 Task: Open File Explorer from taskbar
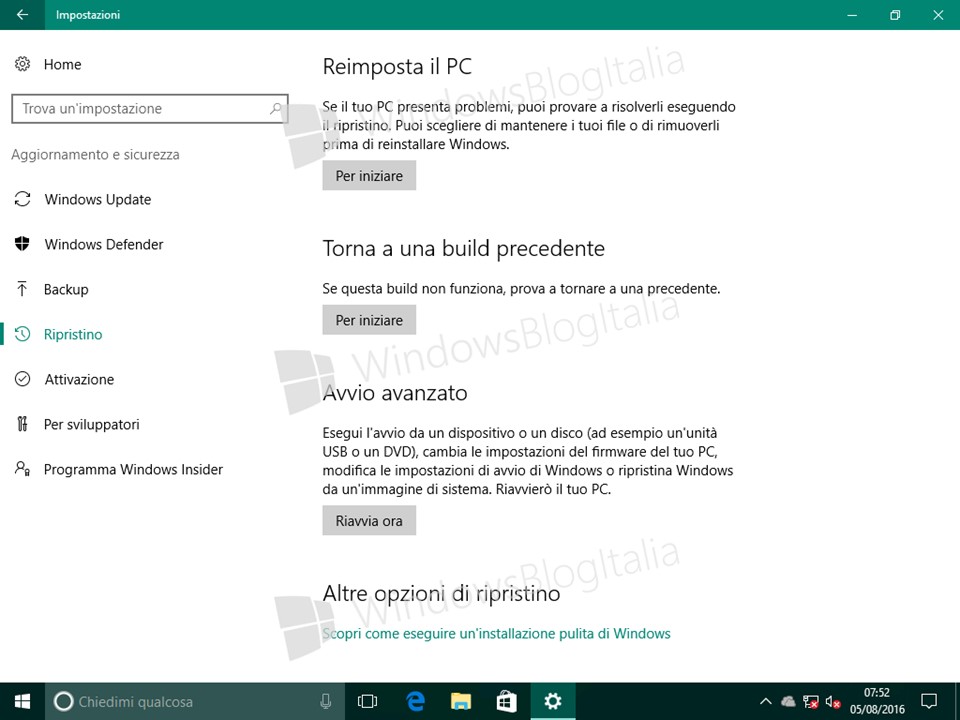point(461,702)
